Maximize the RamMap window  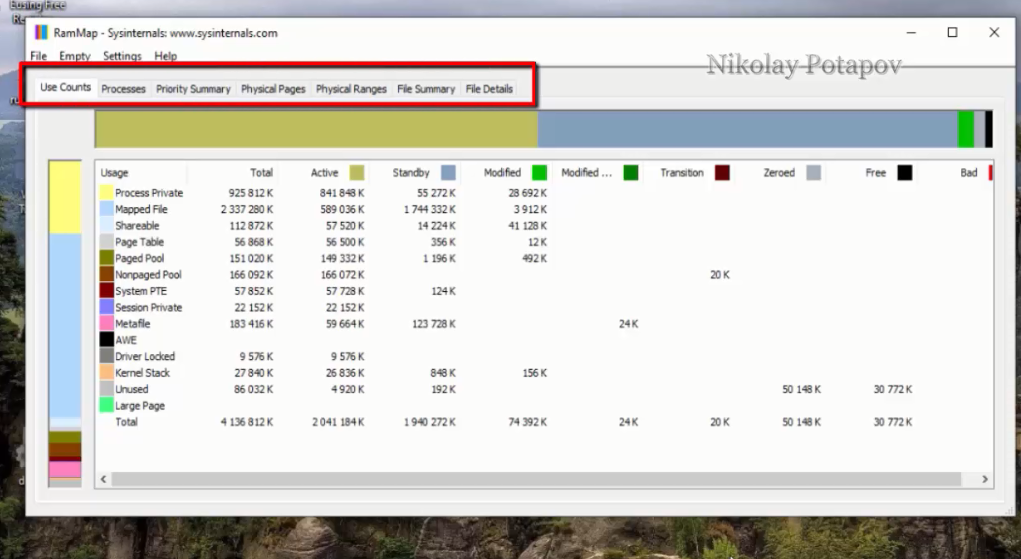[953, 33]
